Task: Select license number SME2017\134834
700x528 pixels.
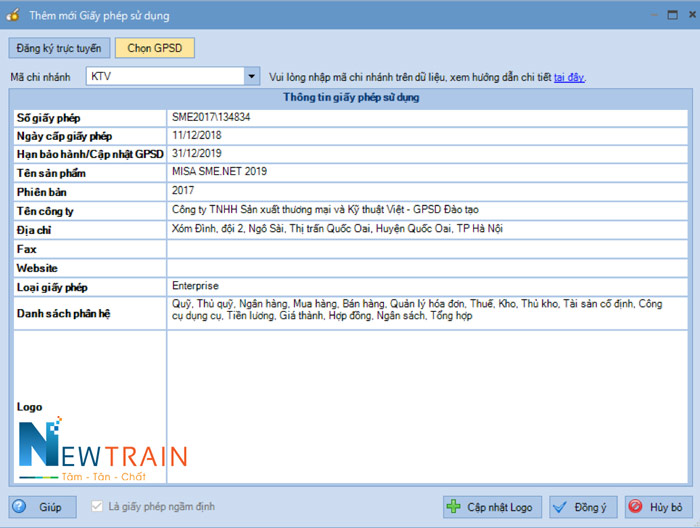Action: coord(211,117)
